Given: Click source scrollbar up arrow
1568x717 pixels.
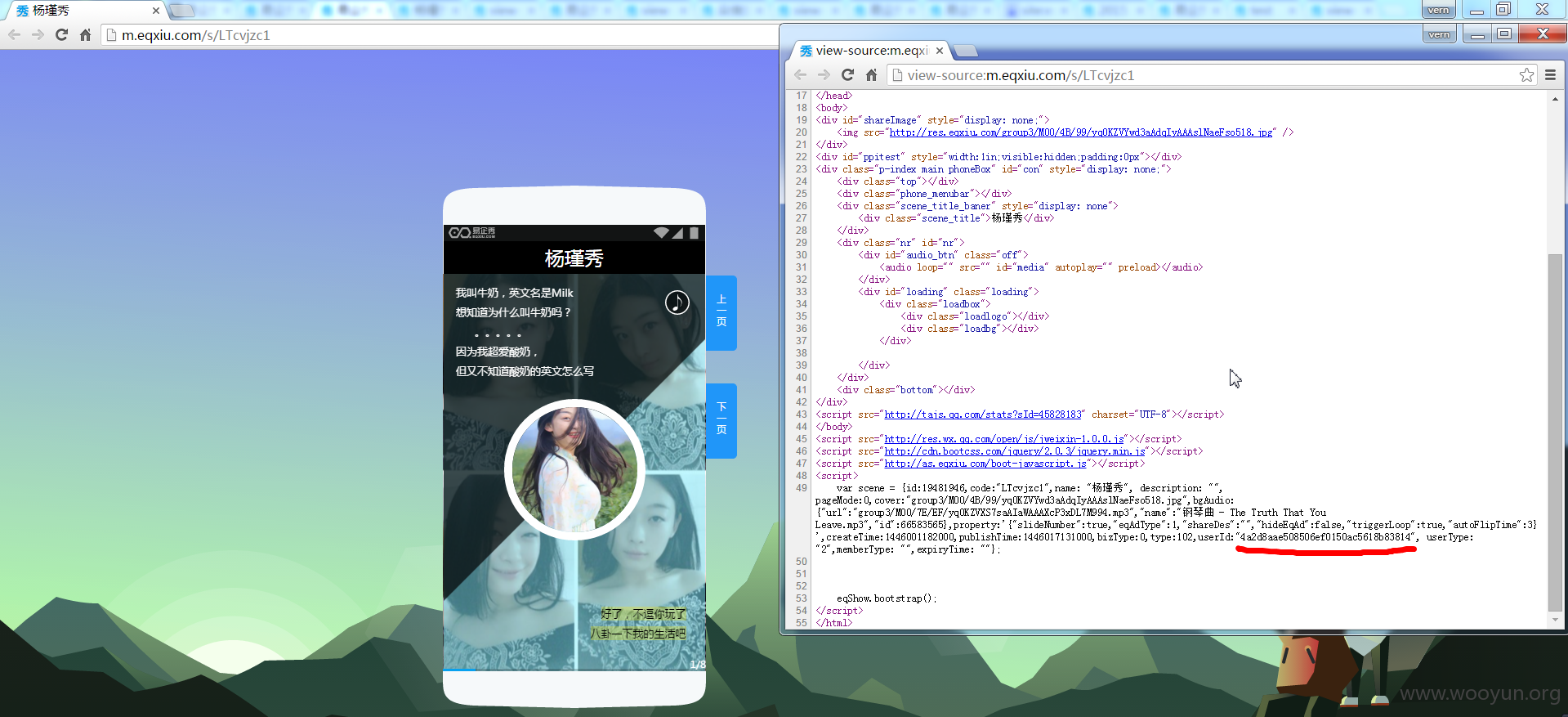Looking at the screenshot, I should click(x=1555, y=99).
